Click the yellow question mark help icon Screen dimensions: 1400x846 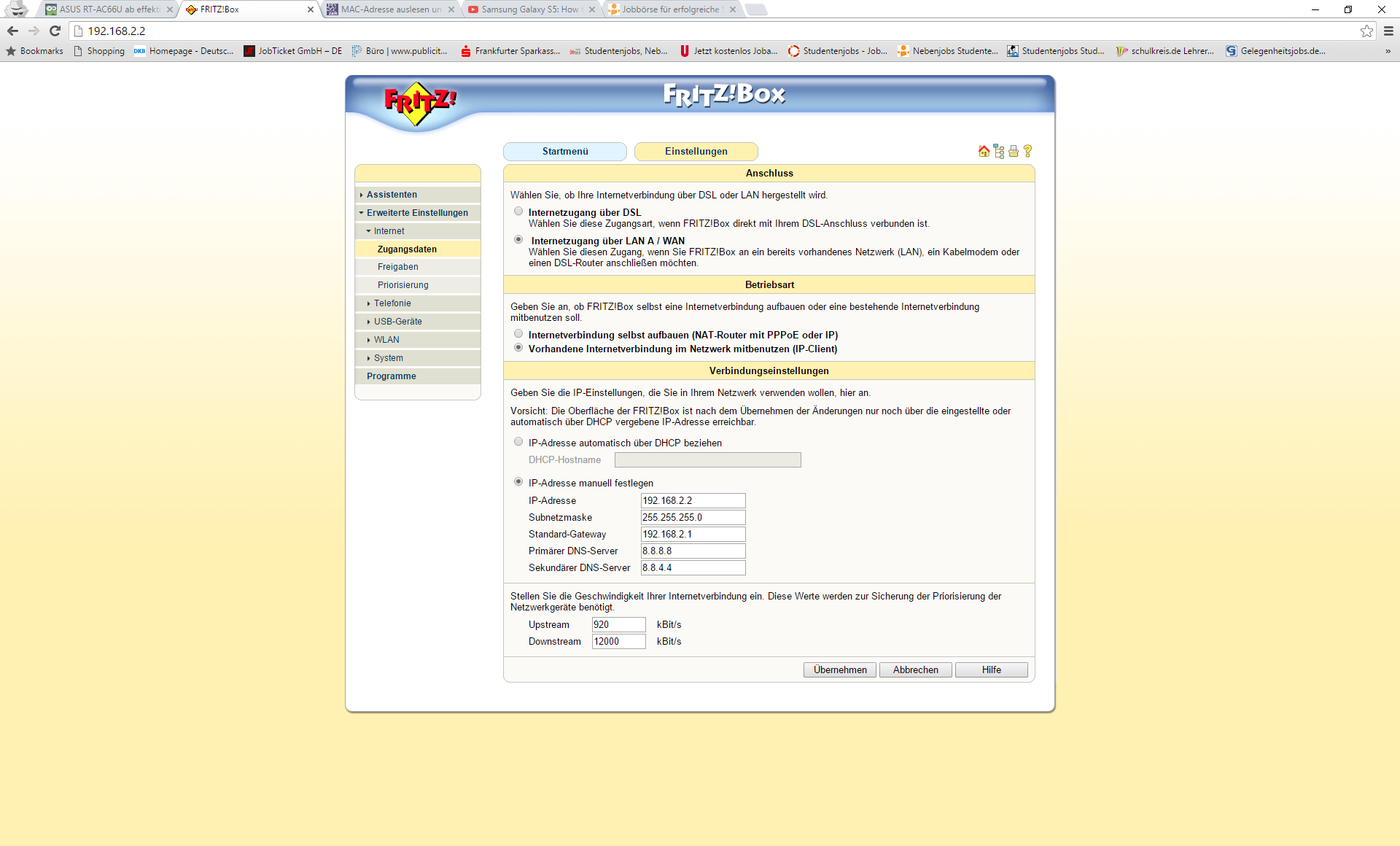pyautogui.click(x=1027, y=151)
